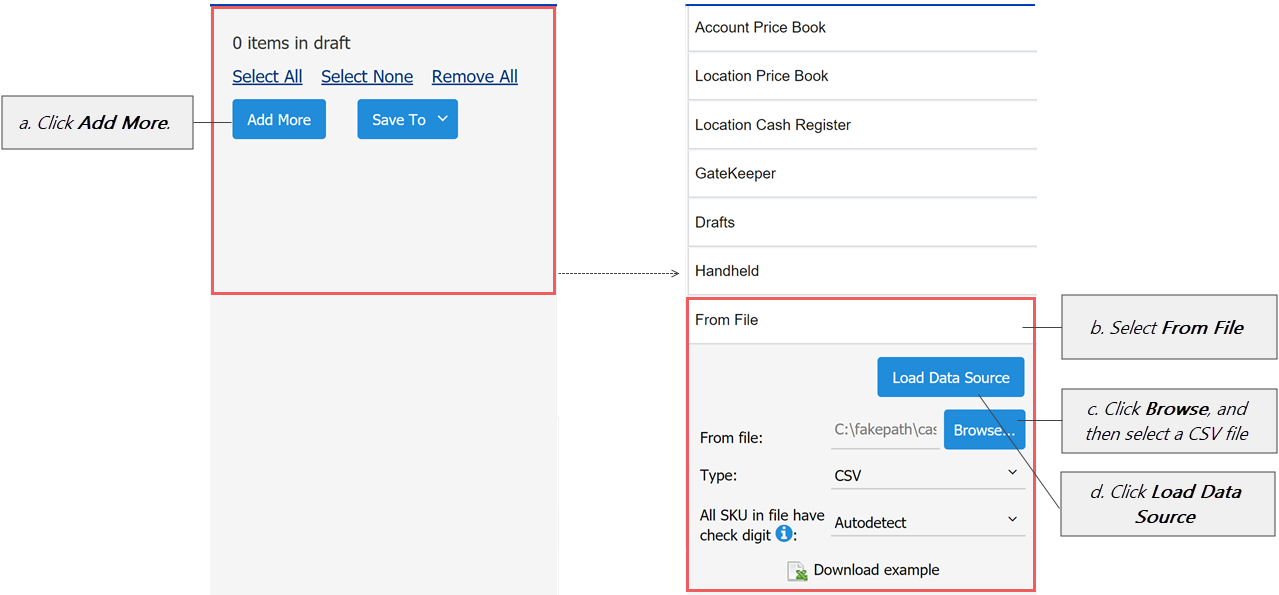The height and width of the screenshot is (595, 1279).
Task: Select Handheld from the source list
Action: pyautogui.click(x=726, y=270)
